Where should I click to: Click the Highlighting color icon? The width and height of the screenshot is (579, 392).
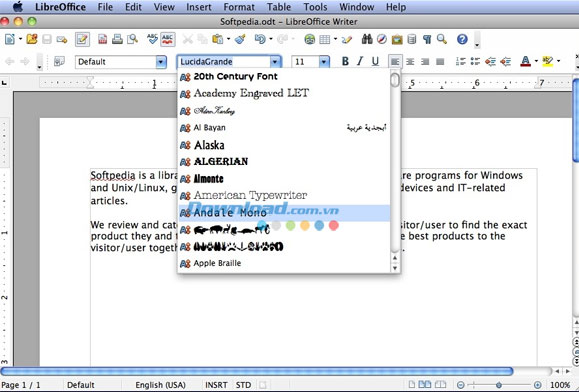(548, 61)
